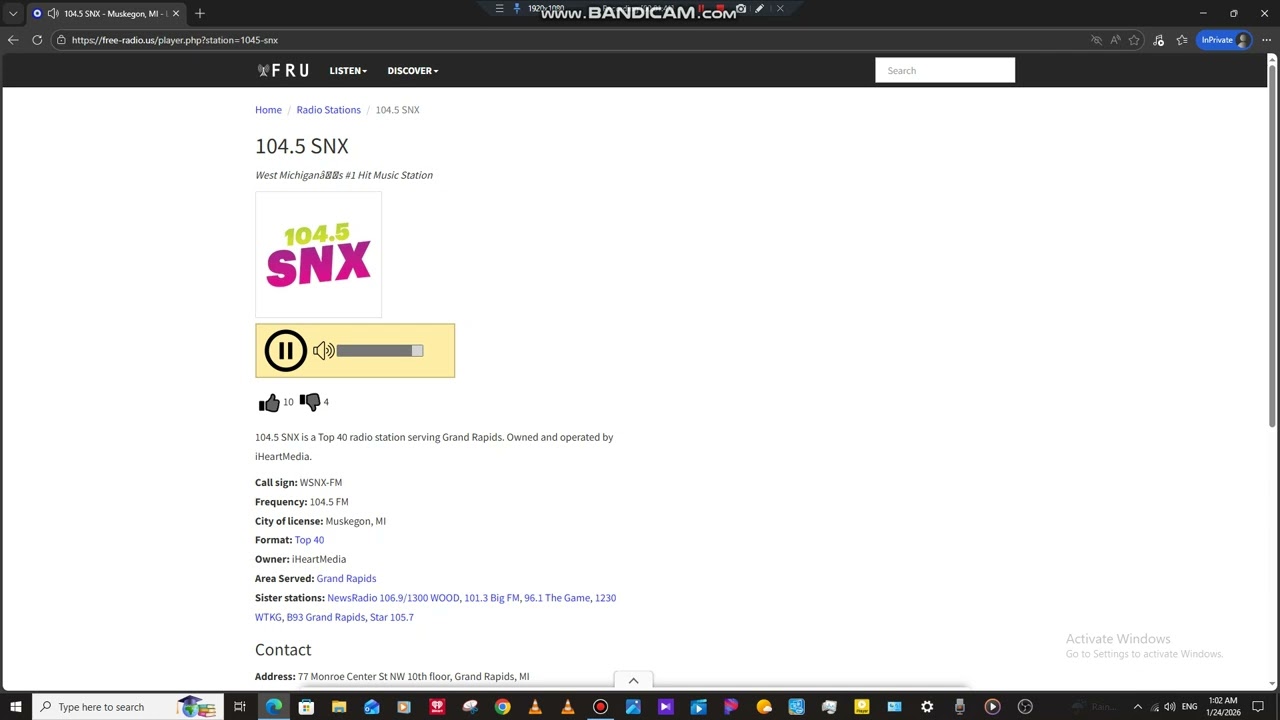Open the Read Aloud button

pyautogui.click(x=1115, y=40)
